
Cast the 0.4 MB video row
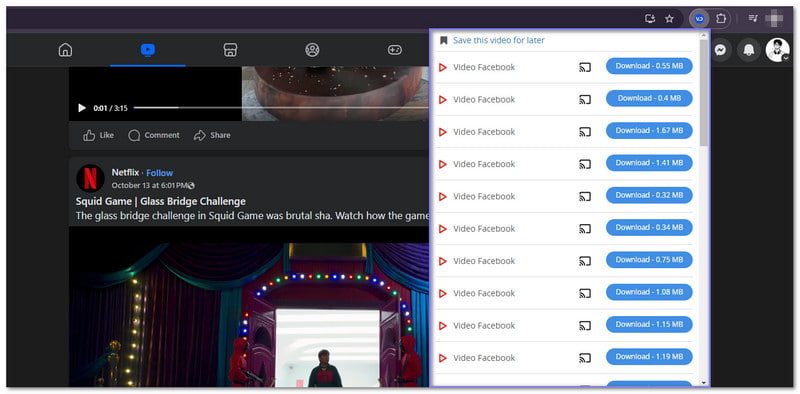[x=585, y=100]
